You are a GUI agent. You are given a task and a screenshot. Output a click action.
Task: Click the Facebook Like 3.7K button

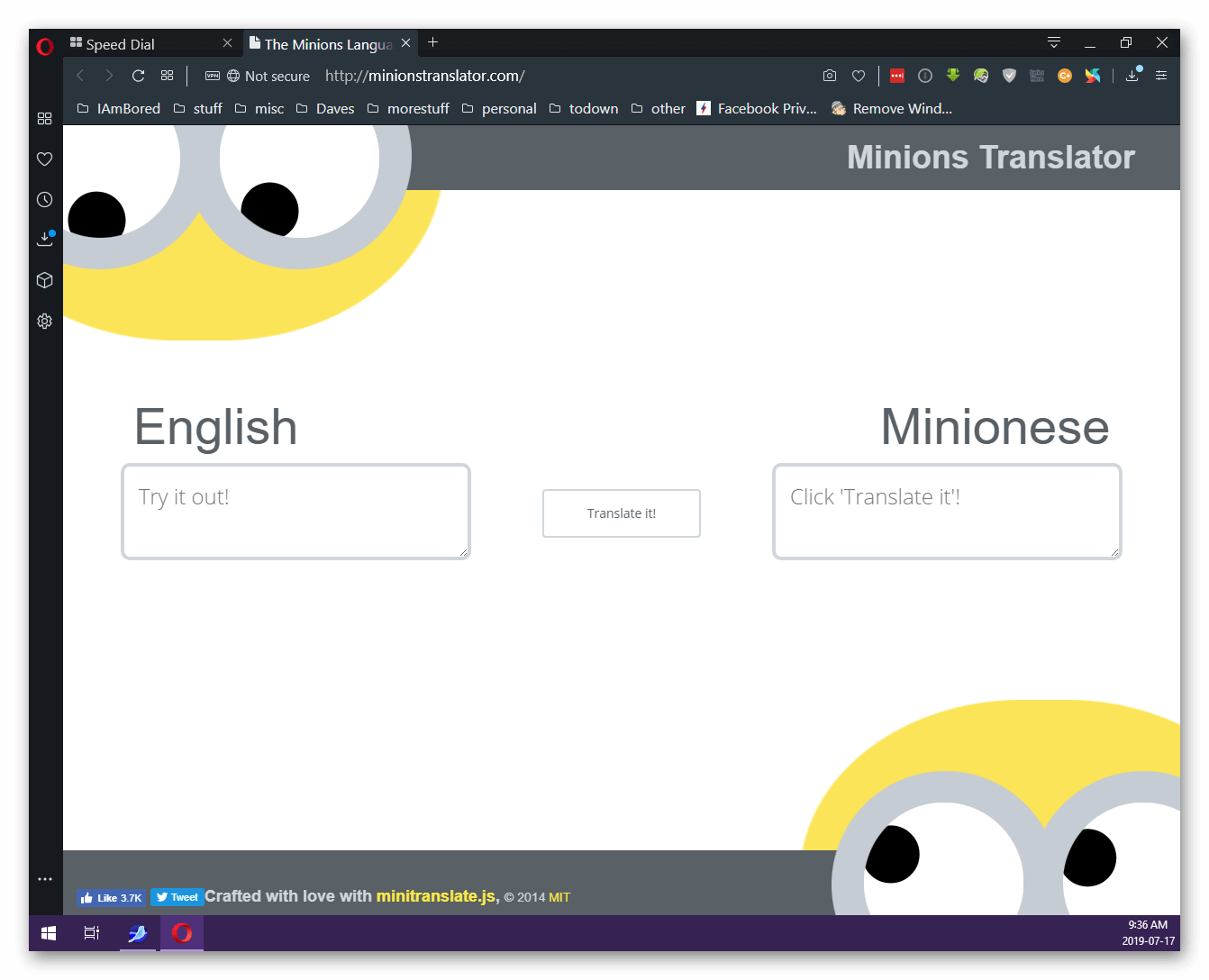tap(111, 898)
